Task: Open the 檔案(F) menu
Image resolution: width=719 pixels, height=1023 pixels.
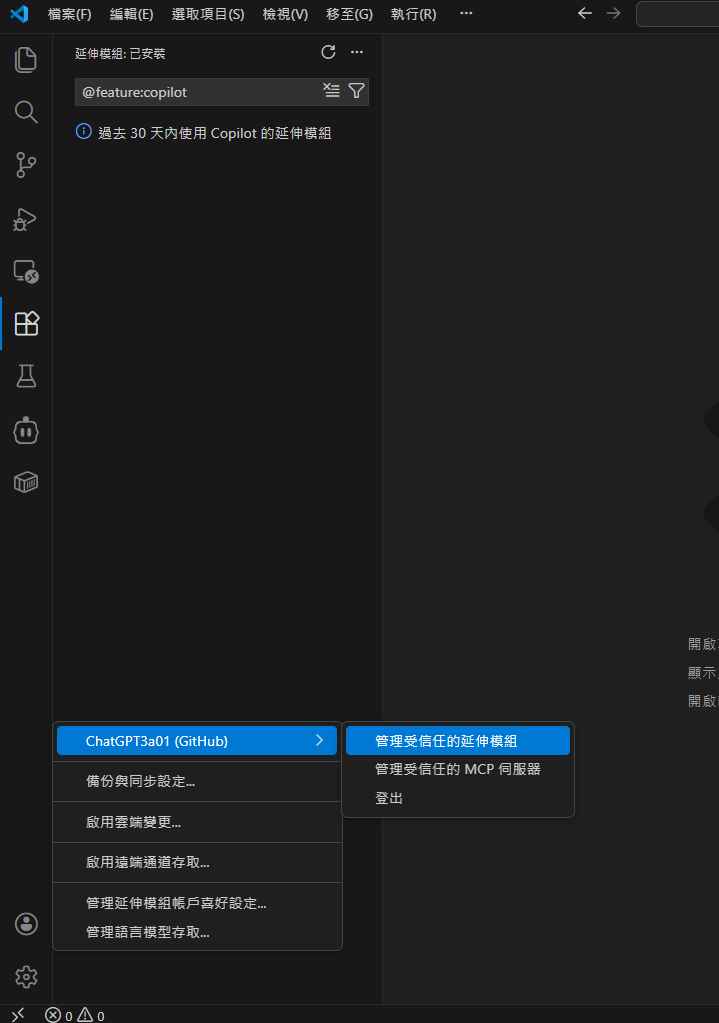Action: click(69, 14)
